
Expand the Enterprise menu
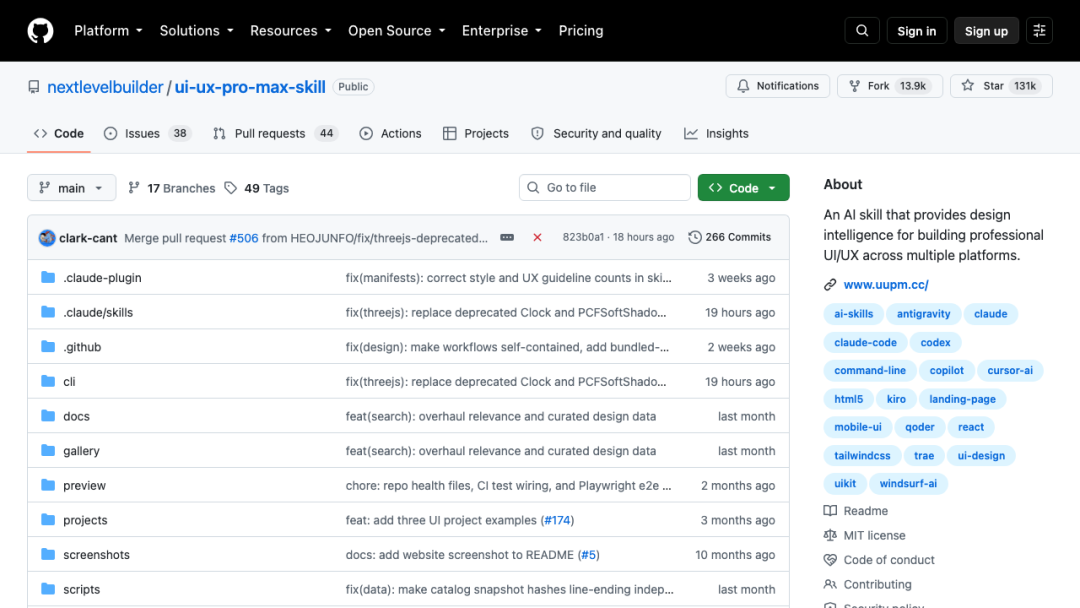click(501, 31)
